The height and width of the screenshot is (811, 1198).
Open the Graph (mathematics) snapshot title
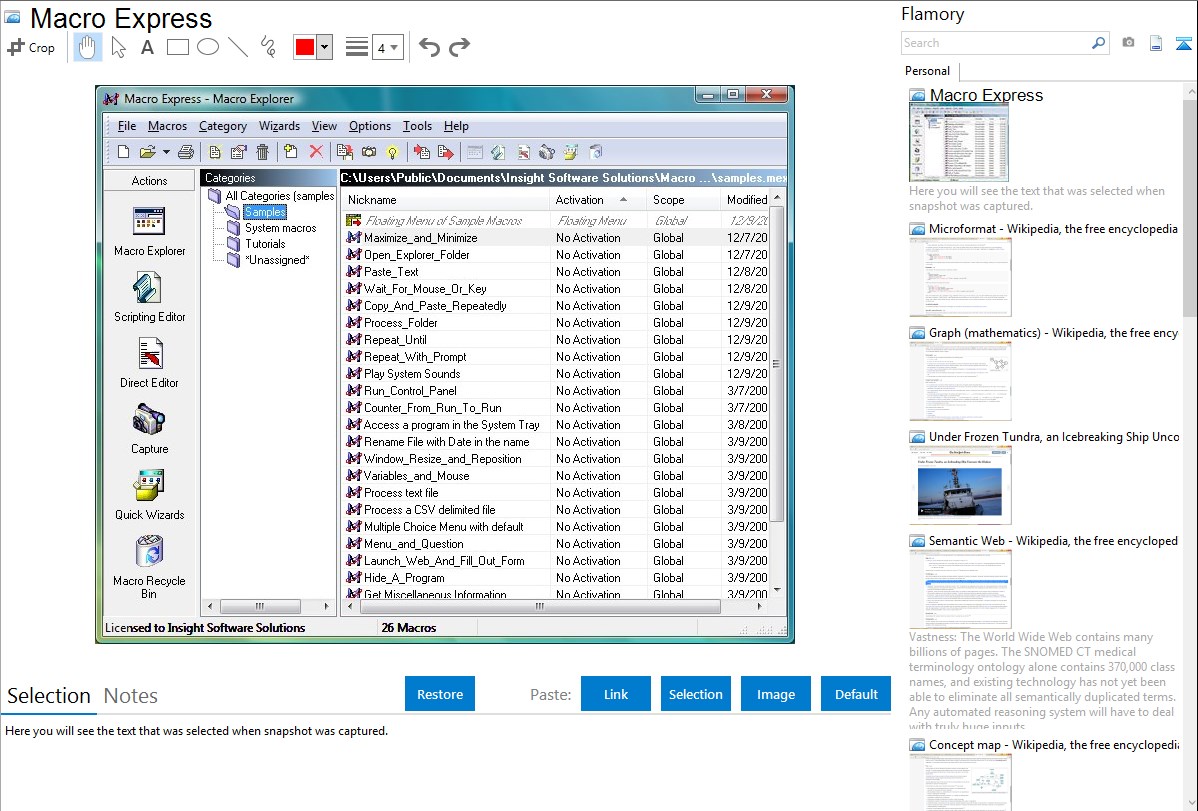coord(1053,333)
